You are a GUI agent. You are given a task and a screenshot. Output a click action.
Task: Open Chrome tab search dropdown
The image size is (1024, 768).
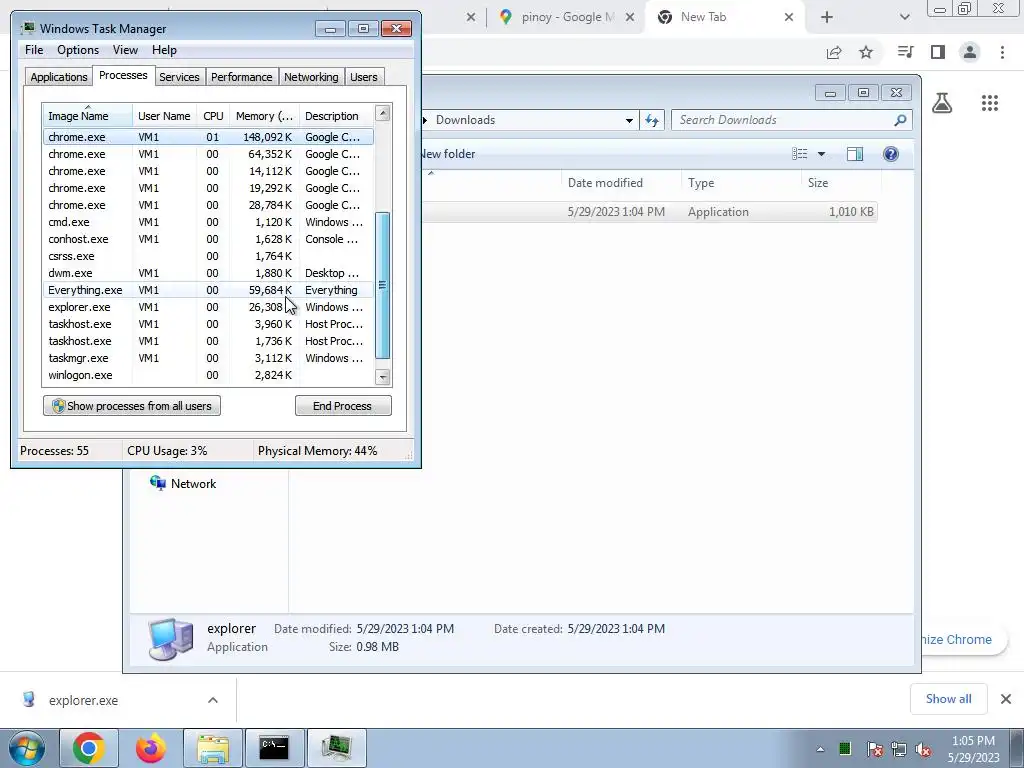tap(904, 17)
